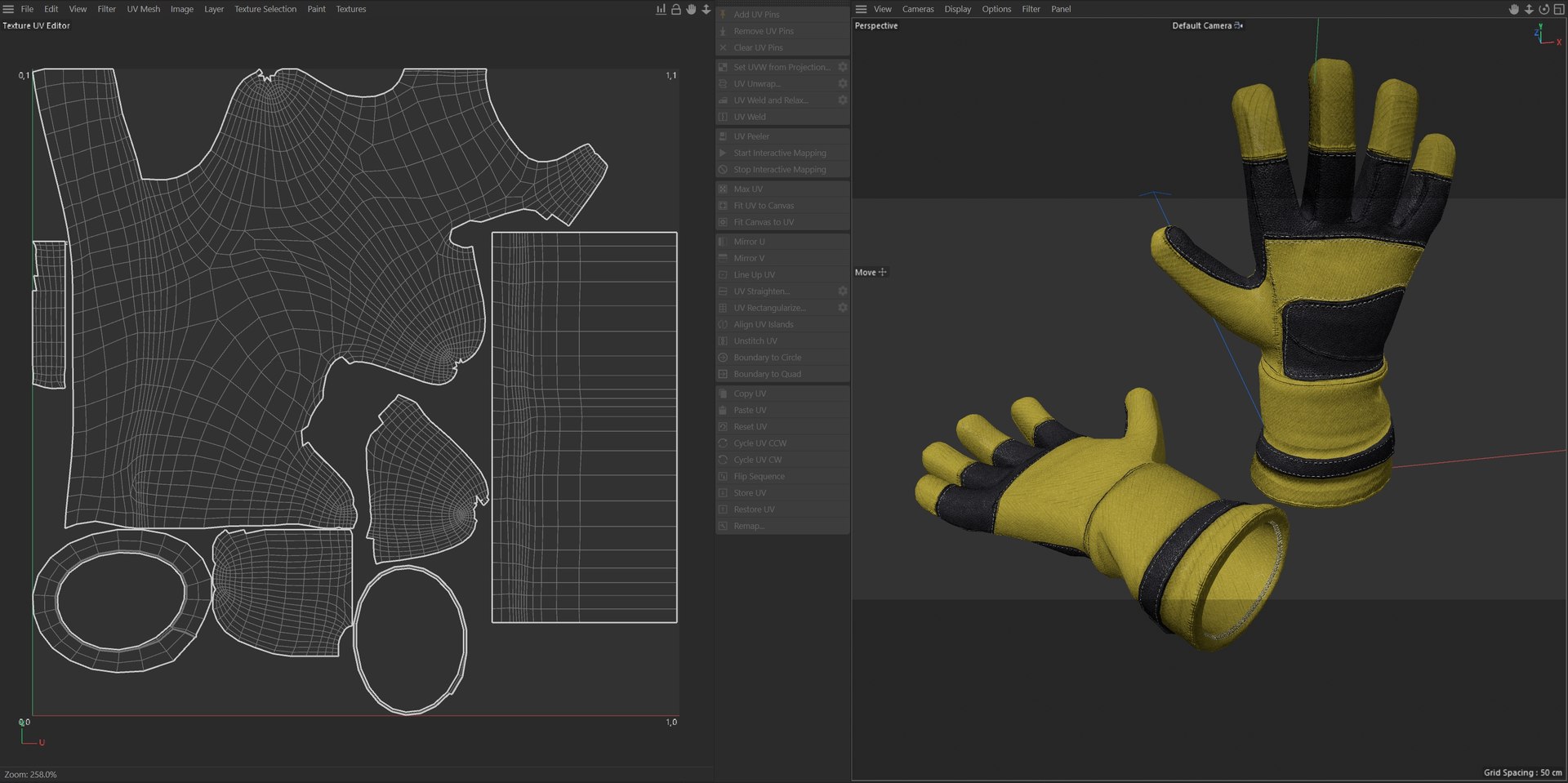
Task: Open settings gear for Set UVW from Projection
Action: coord(842,67)
